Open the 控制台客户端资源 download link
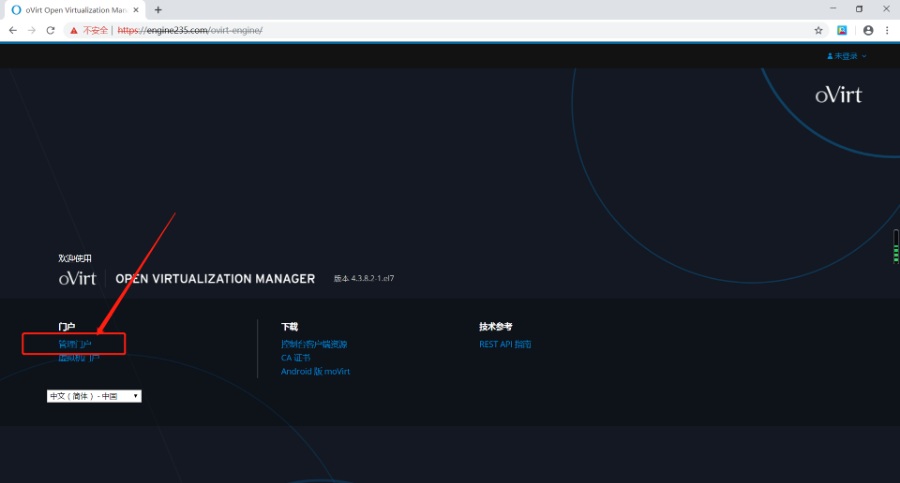The height and width of the screenshot is (483, 900). click(x=314, y=344)
